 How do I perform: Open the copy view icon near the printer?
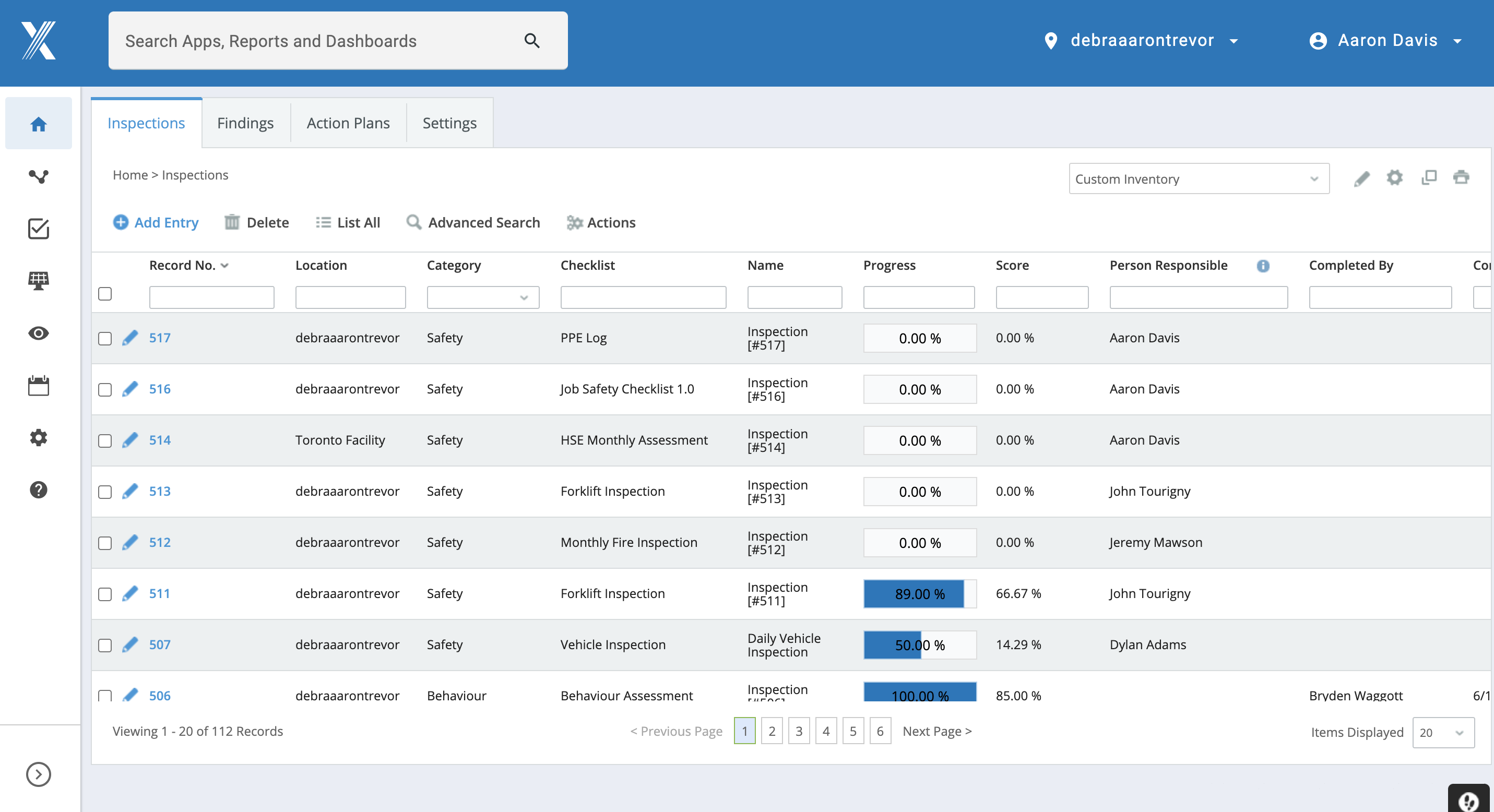coord(1429,177)
